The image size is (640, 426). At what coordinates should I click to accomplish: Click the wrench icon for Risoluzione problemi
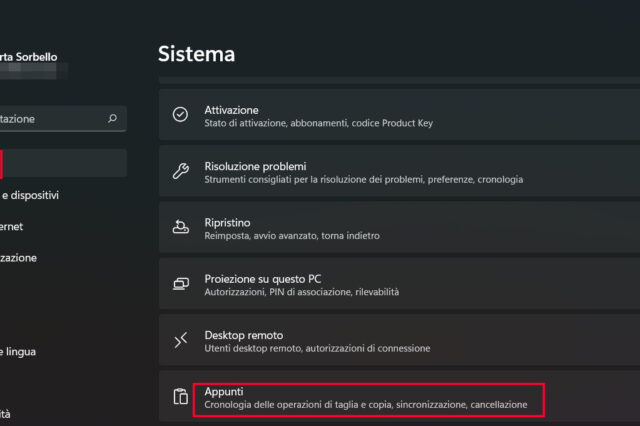(x=180, y=171)
